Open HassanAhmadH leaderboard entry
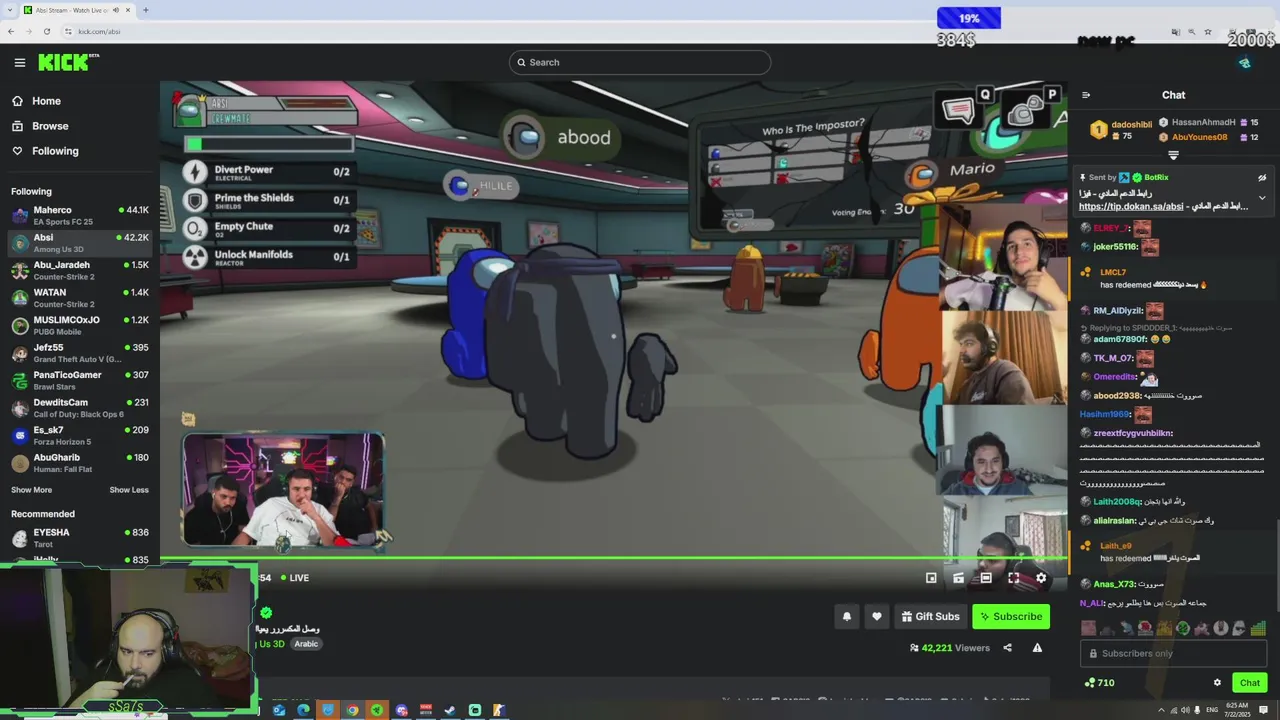Viewport: 1280px width, 720px height. click(1208, 122)
